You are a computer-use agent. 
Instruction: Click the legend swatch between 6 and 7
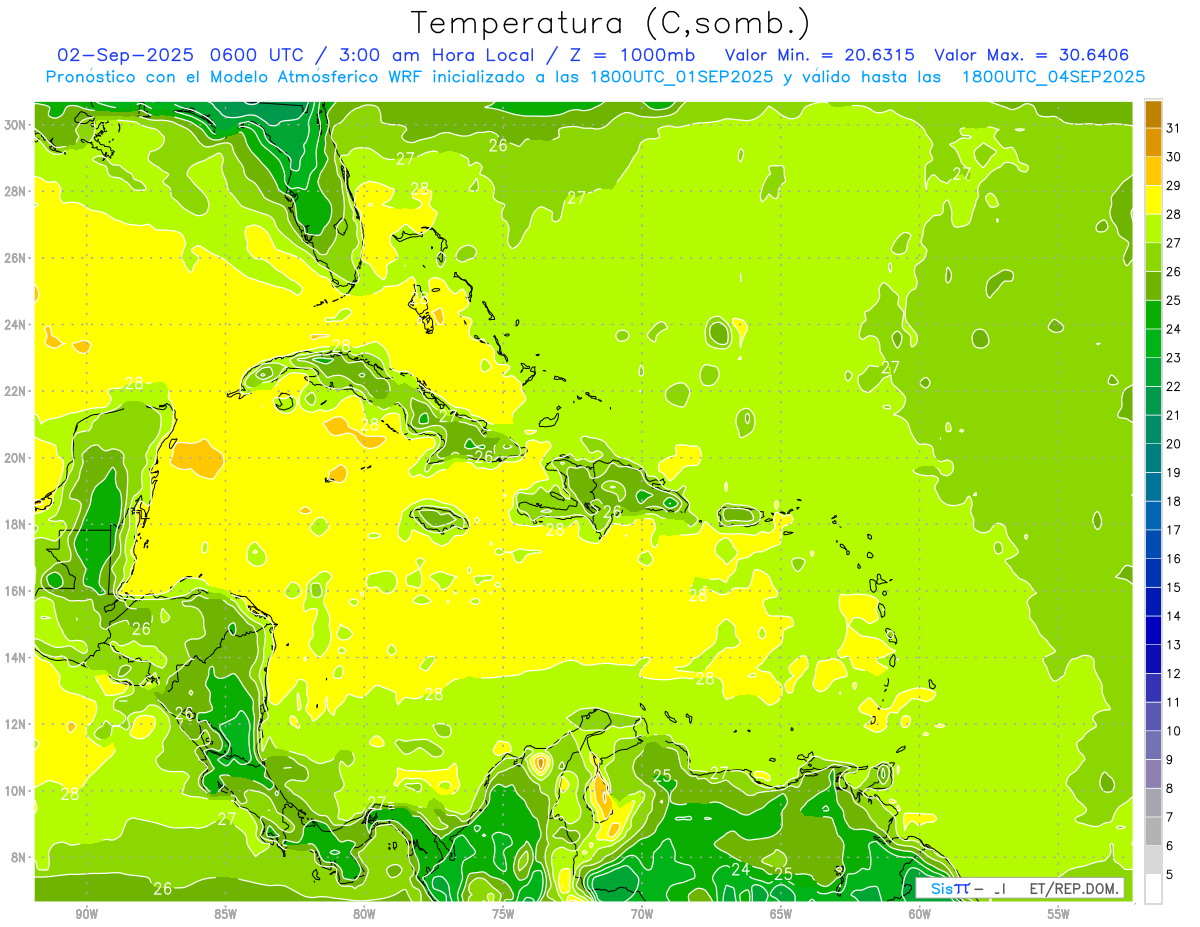1153,831
